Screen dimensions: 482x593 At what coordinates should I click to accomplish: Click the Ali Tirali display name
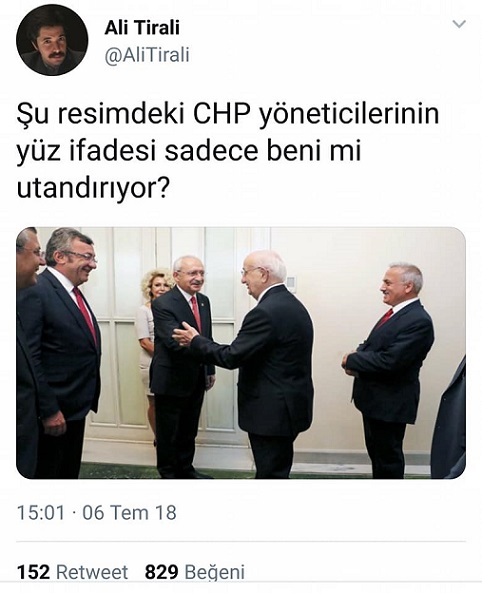[142, 28]
